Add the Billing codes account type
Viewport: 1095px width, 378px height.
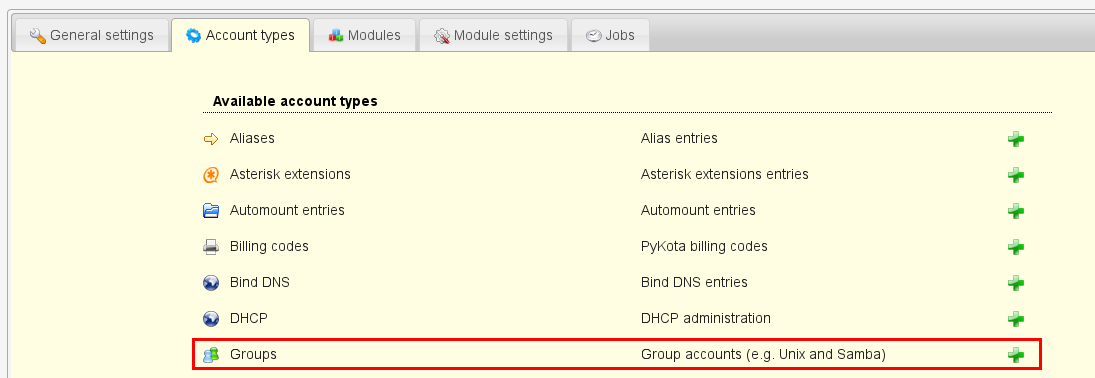(1016, 247)
